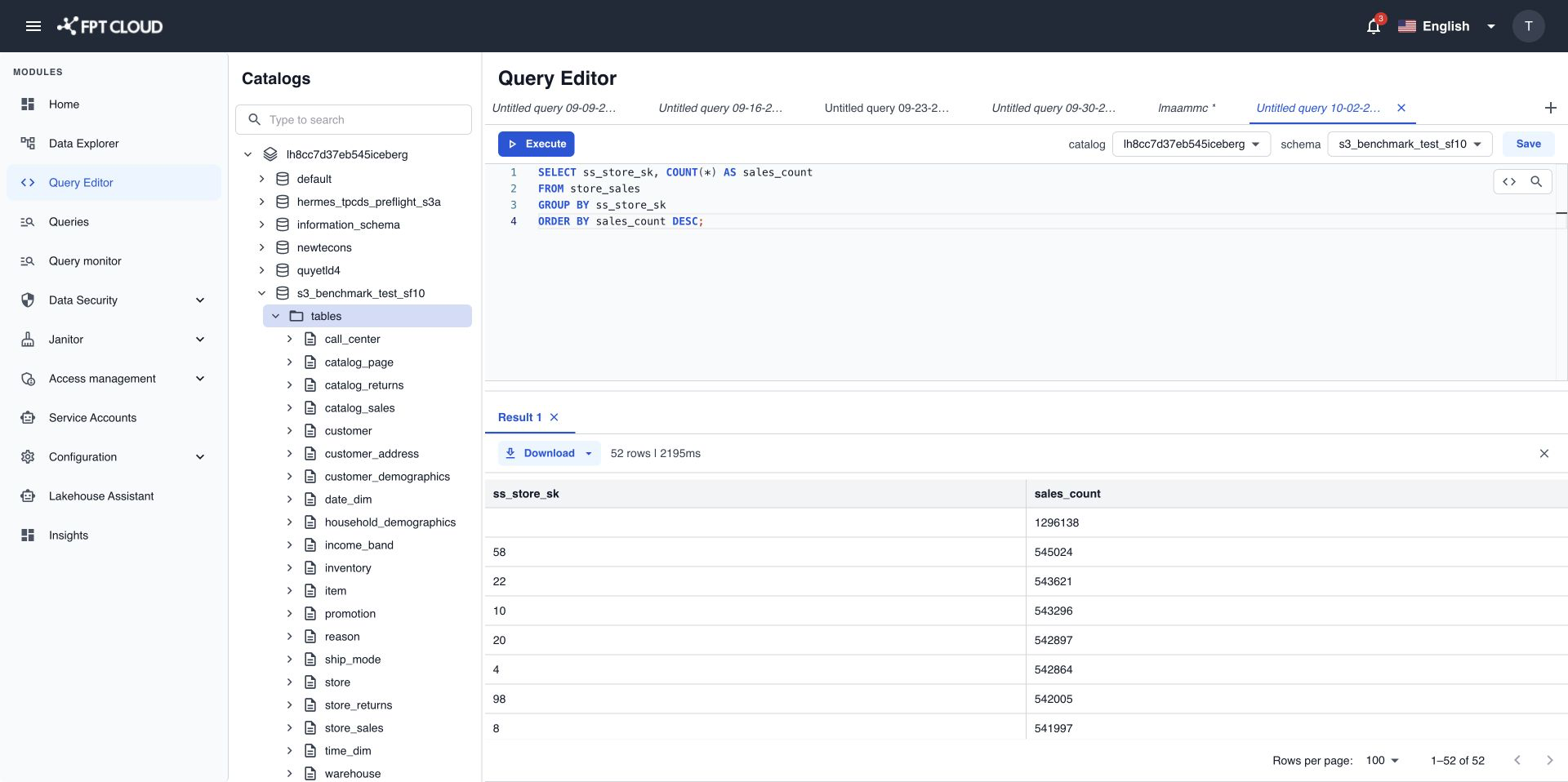Screen dimensions: 1568x782
Task: Click the search icon in editor
Action: pos(1536,181)
